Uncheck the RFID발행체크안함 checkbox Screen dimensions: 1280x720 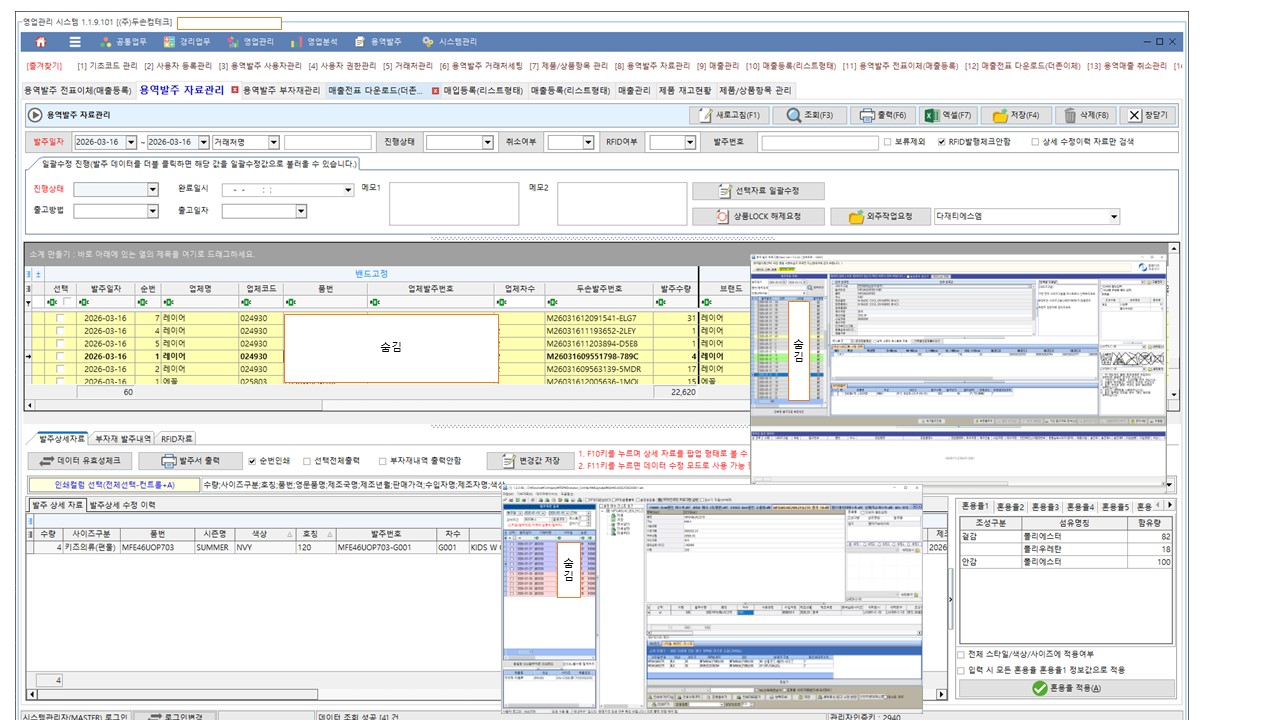942,142
